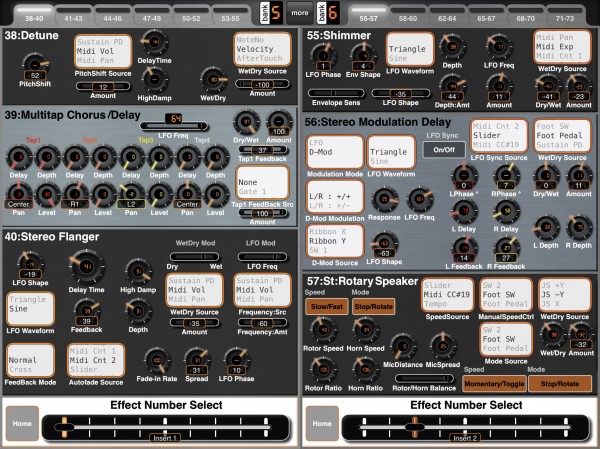The height and width of the screenshot is (449, 600).
Task: Click the Frequency:Amt slider showing -60
Action: (x=262, y=323)
